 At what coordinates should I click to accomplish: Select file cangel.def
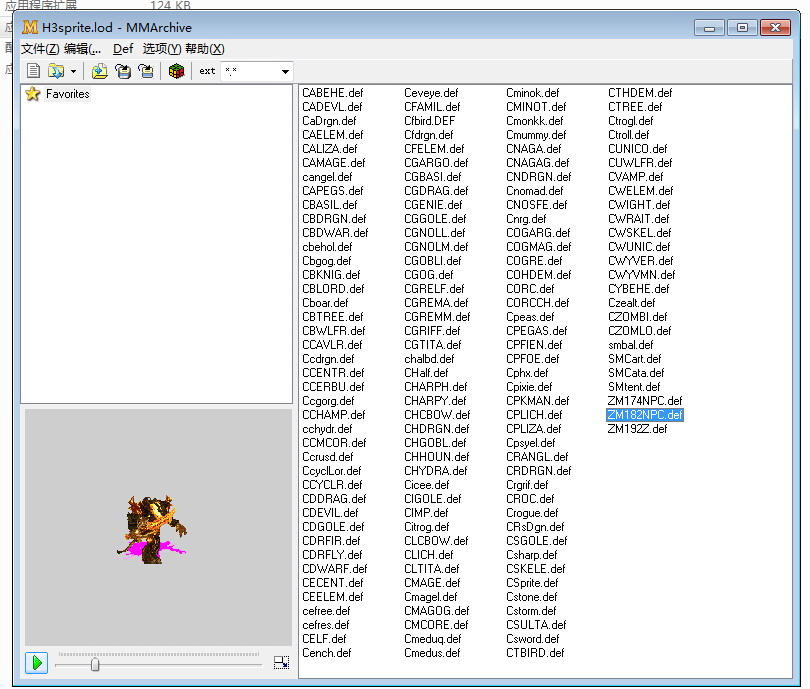pyautogui.click(x=327, y=177)
